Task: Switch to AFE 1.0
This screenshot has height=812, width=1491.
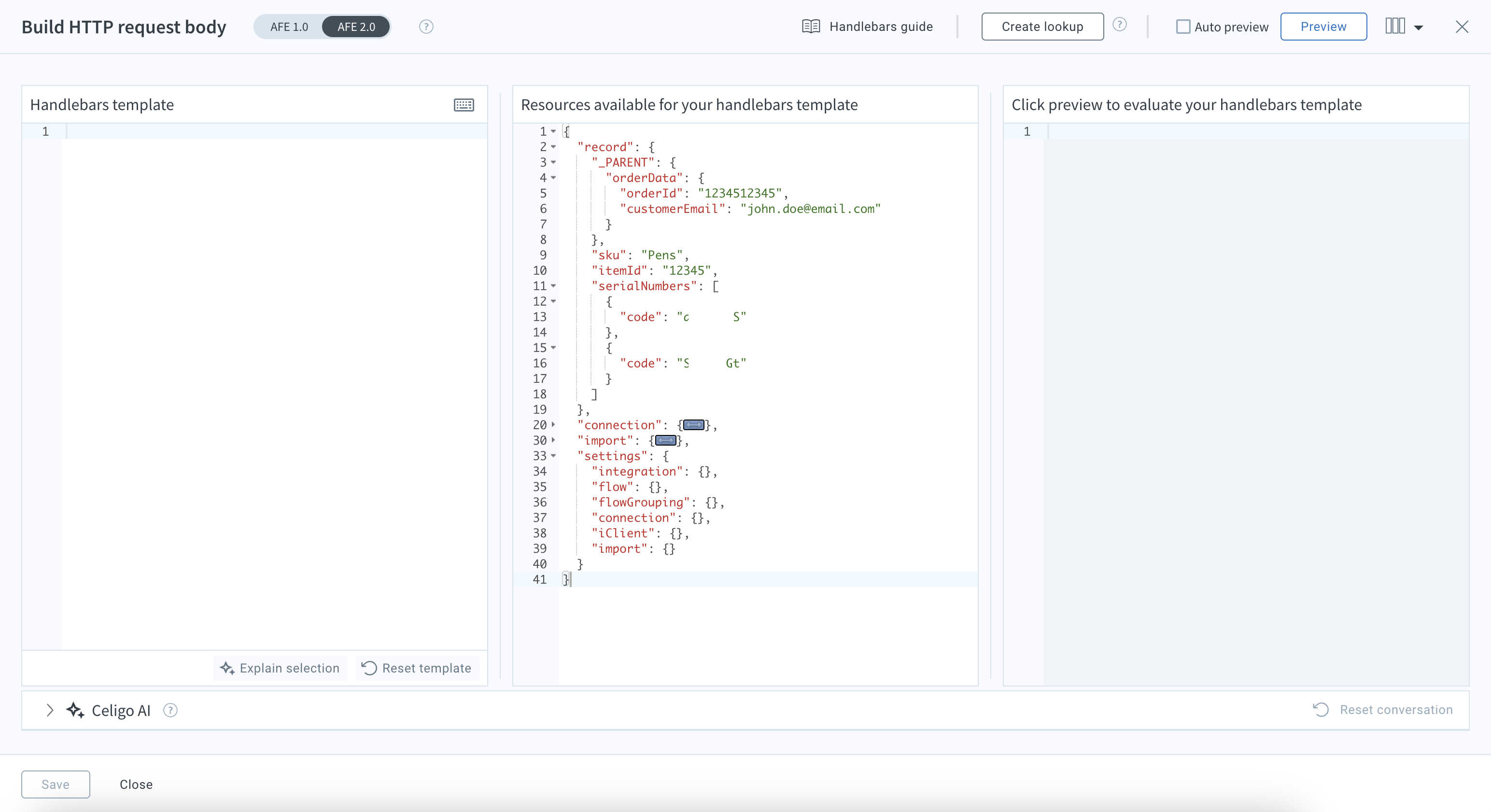Action: (289, 27)
